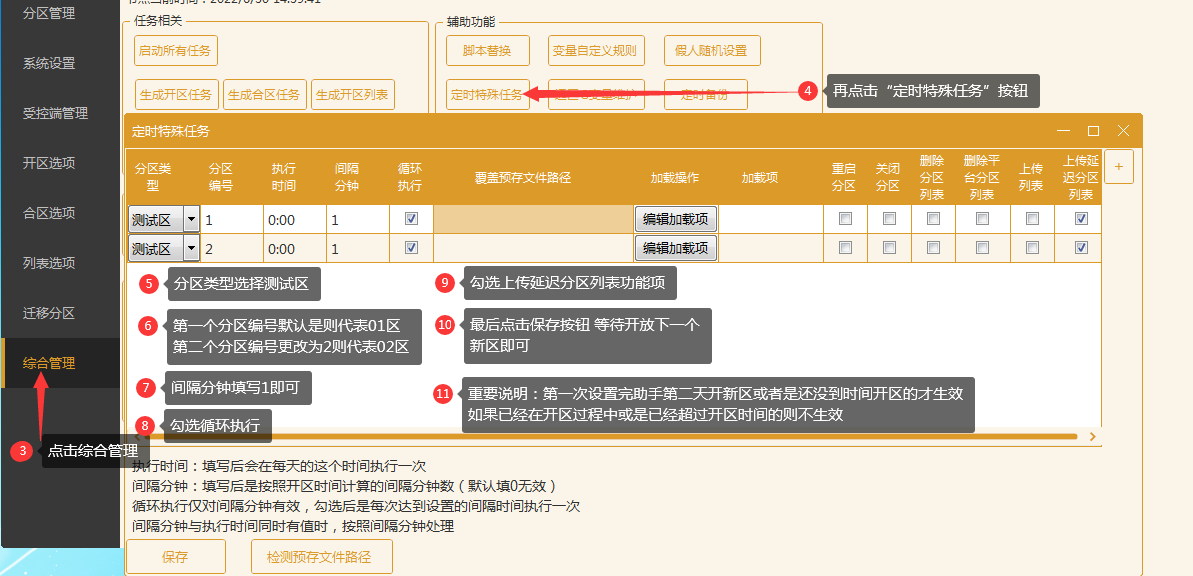Screen dimensions: 1193x576
Task: Enable 重启分区 checkbox for row two
Action: 845,248
